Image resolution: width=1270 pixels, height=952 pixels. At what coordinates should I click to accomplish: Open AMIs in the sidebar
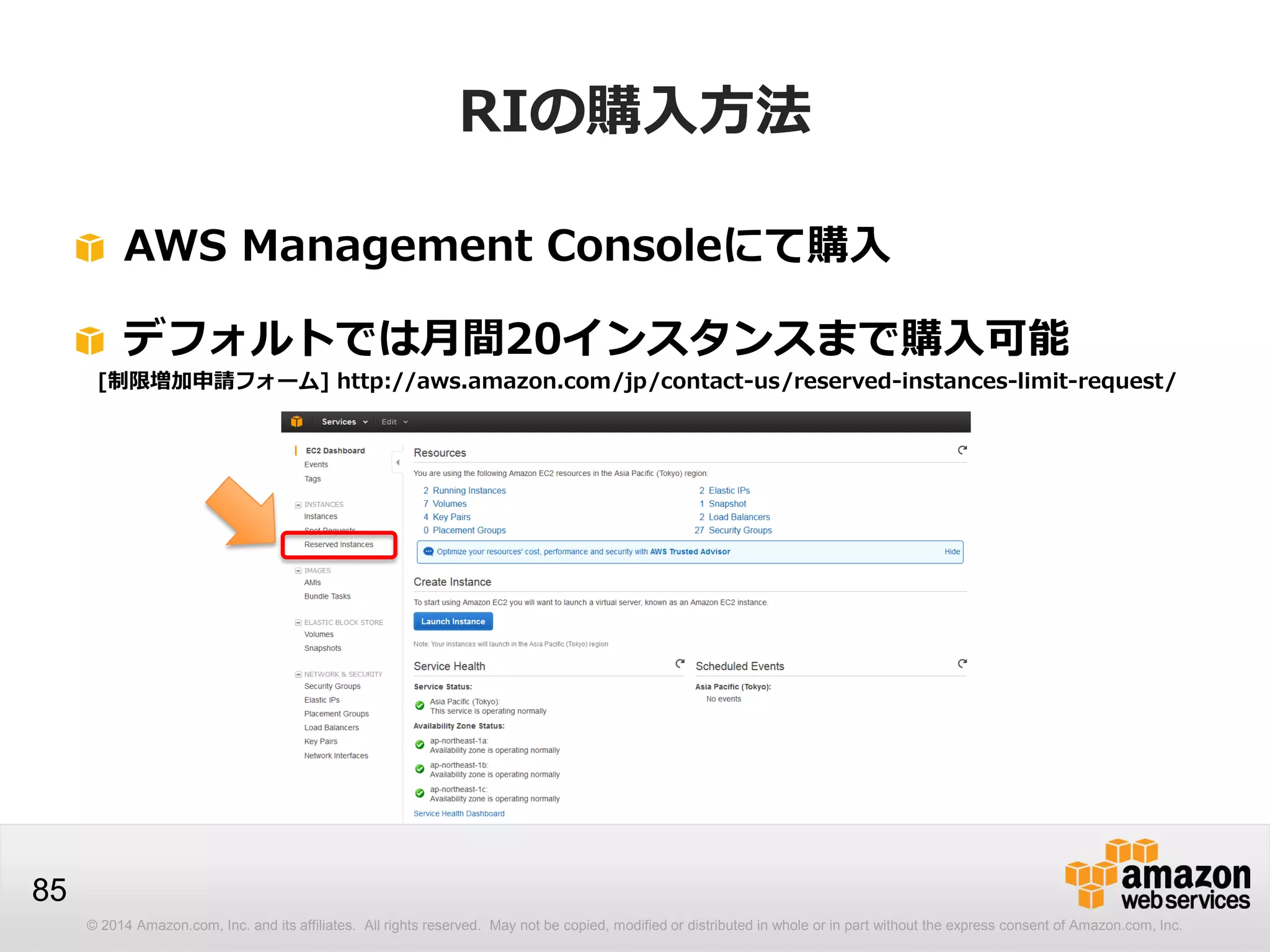(x=313, y=583)
